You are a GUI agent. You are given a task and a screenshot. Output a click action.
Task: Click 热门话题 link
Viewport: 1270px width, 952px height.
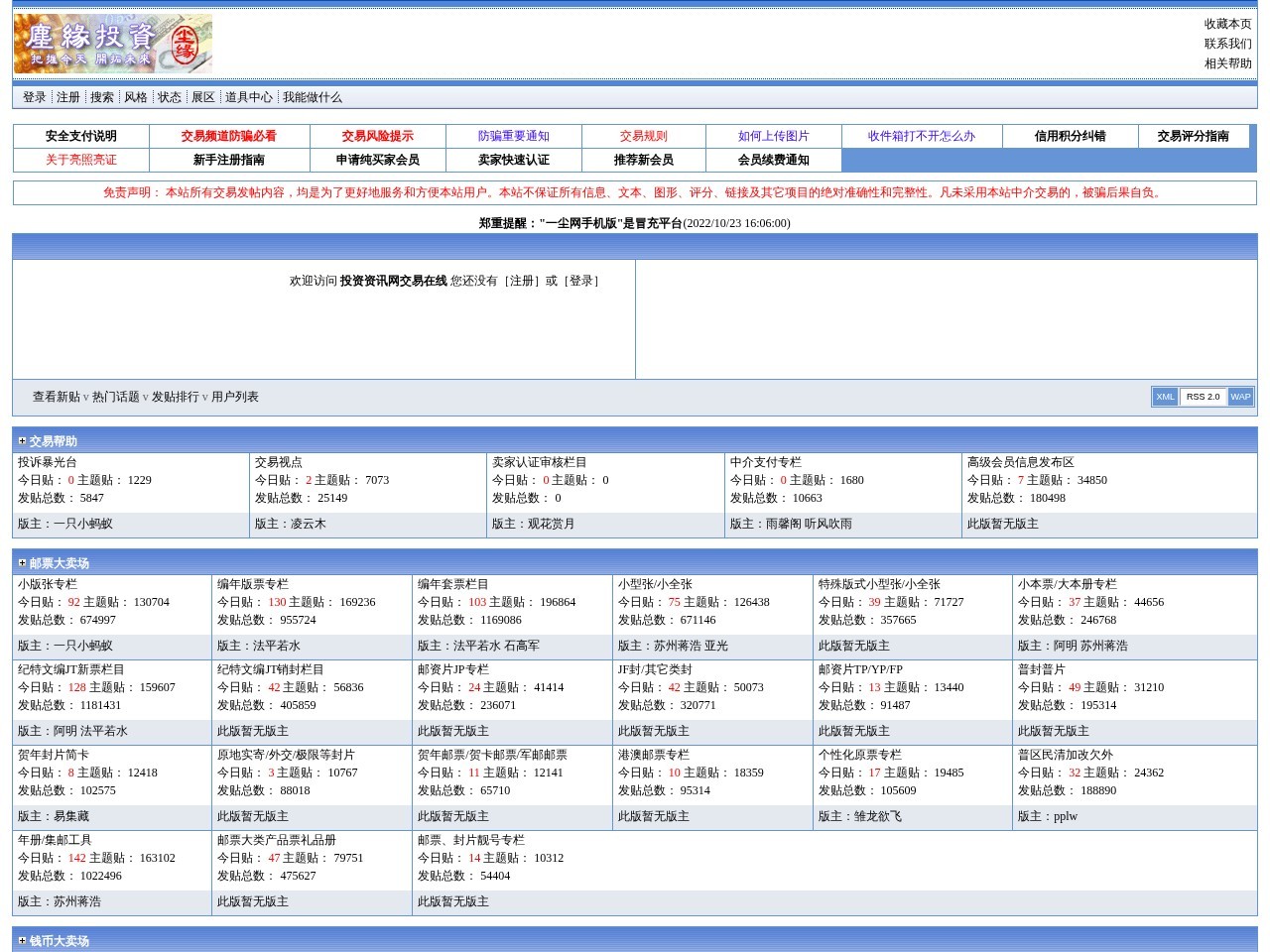(x=116, y=397)
